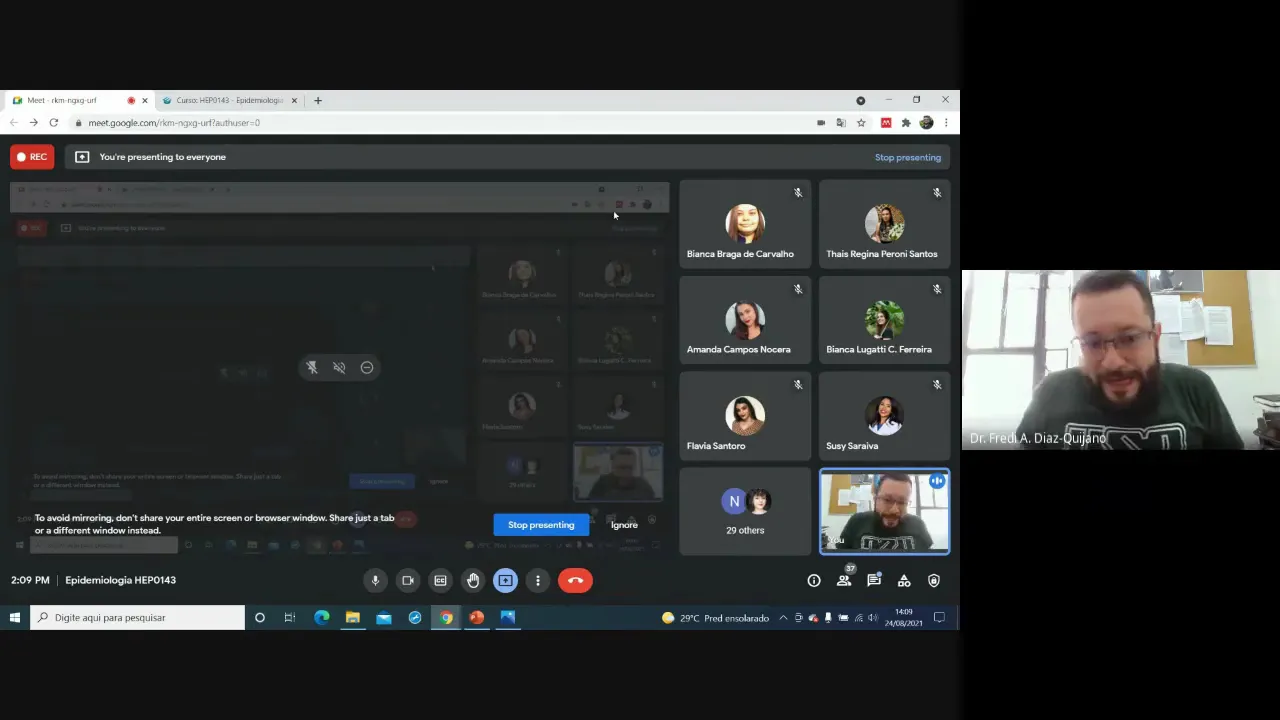Open Mail app from taskbar
The image size is (1280, 720).
(x=384, y=618)
